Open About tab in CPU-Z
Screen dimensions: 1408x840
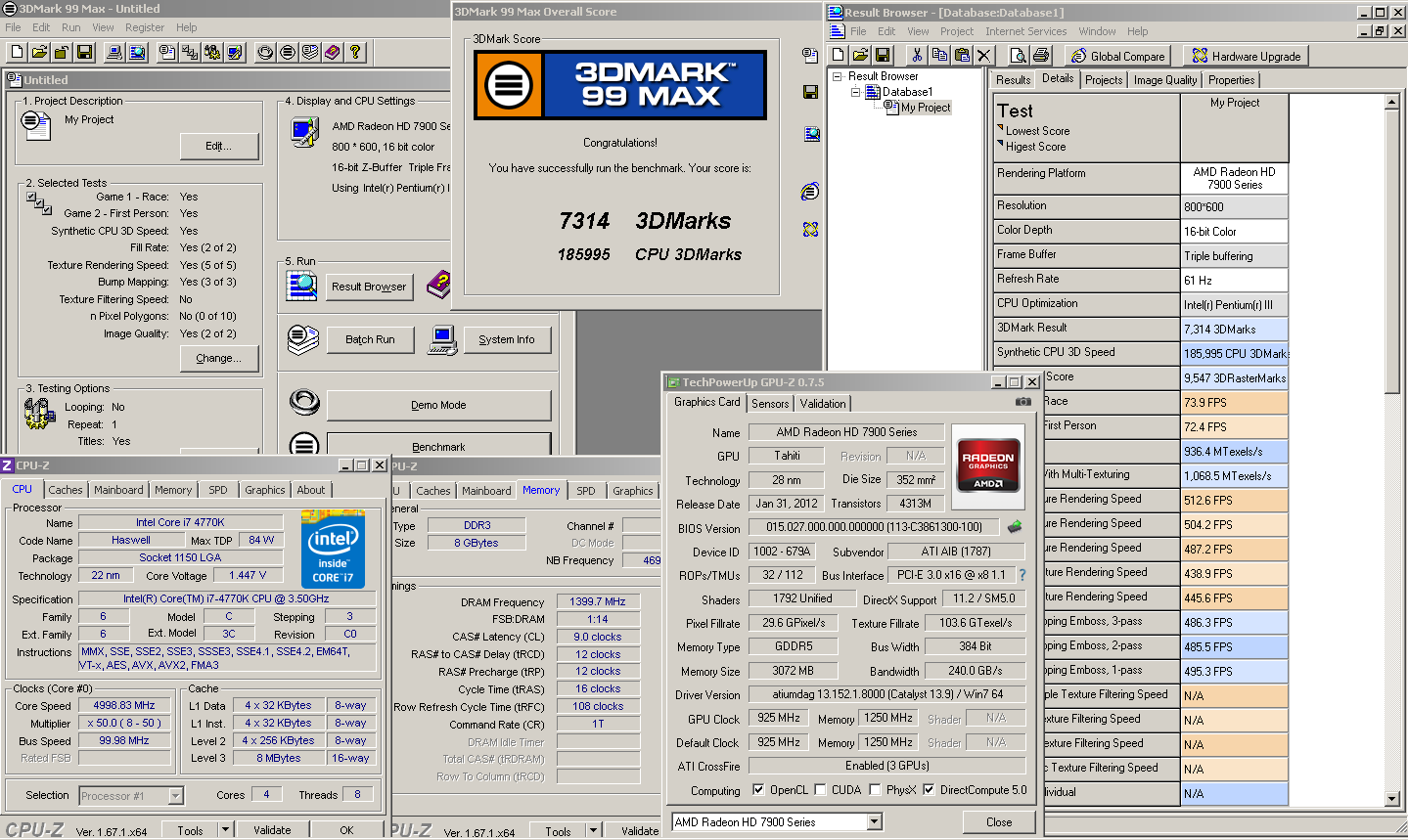(x=311, y=490)
